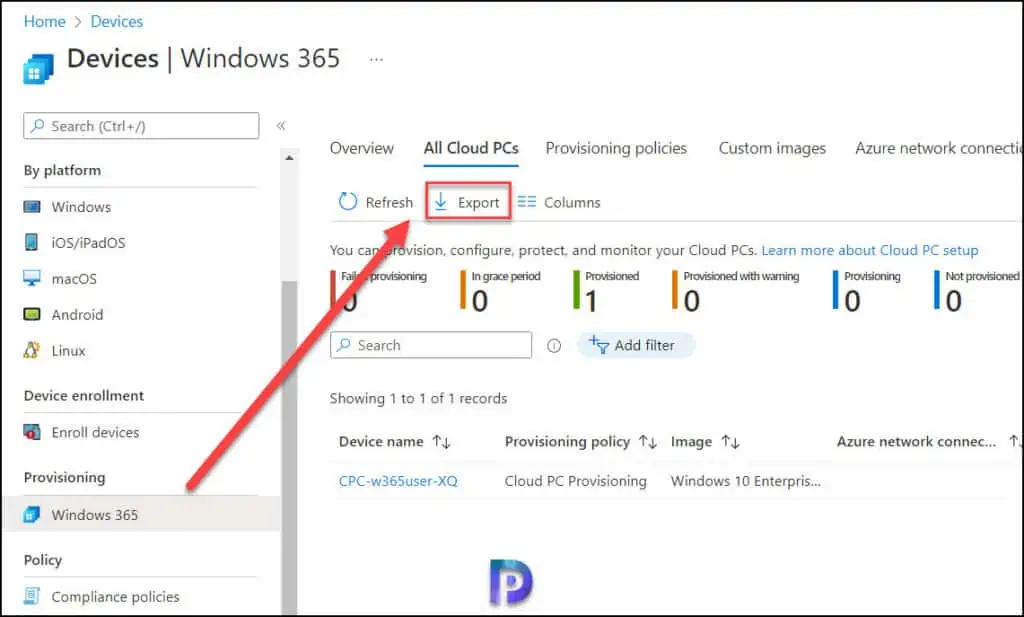The height and width of the screenshot is (617, 1024).
Task: Click the Refresh circular arrow icon
Action: point(348,202)
